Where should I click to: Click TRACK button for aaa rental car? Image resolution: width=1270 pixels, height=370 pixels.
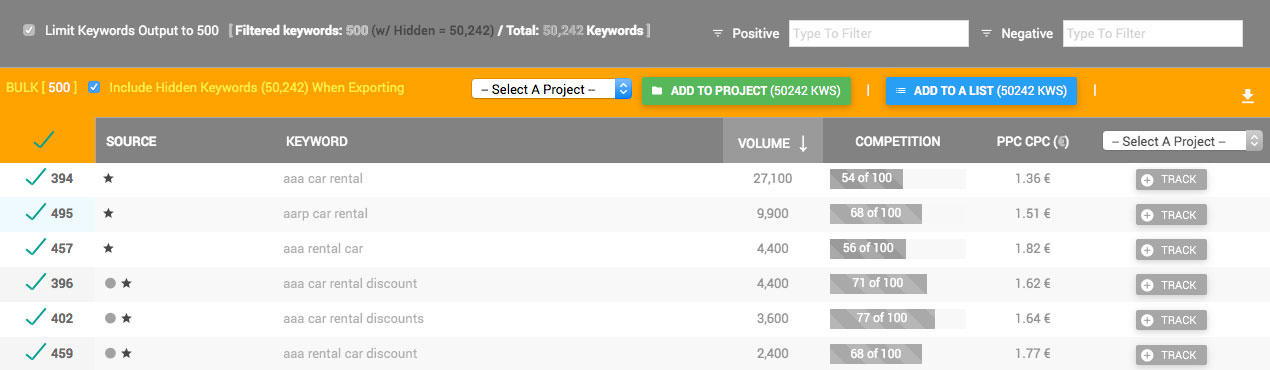pos(1171,250)
